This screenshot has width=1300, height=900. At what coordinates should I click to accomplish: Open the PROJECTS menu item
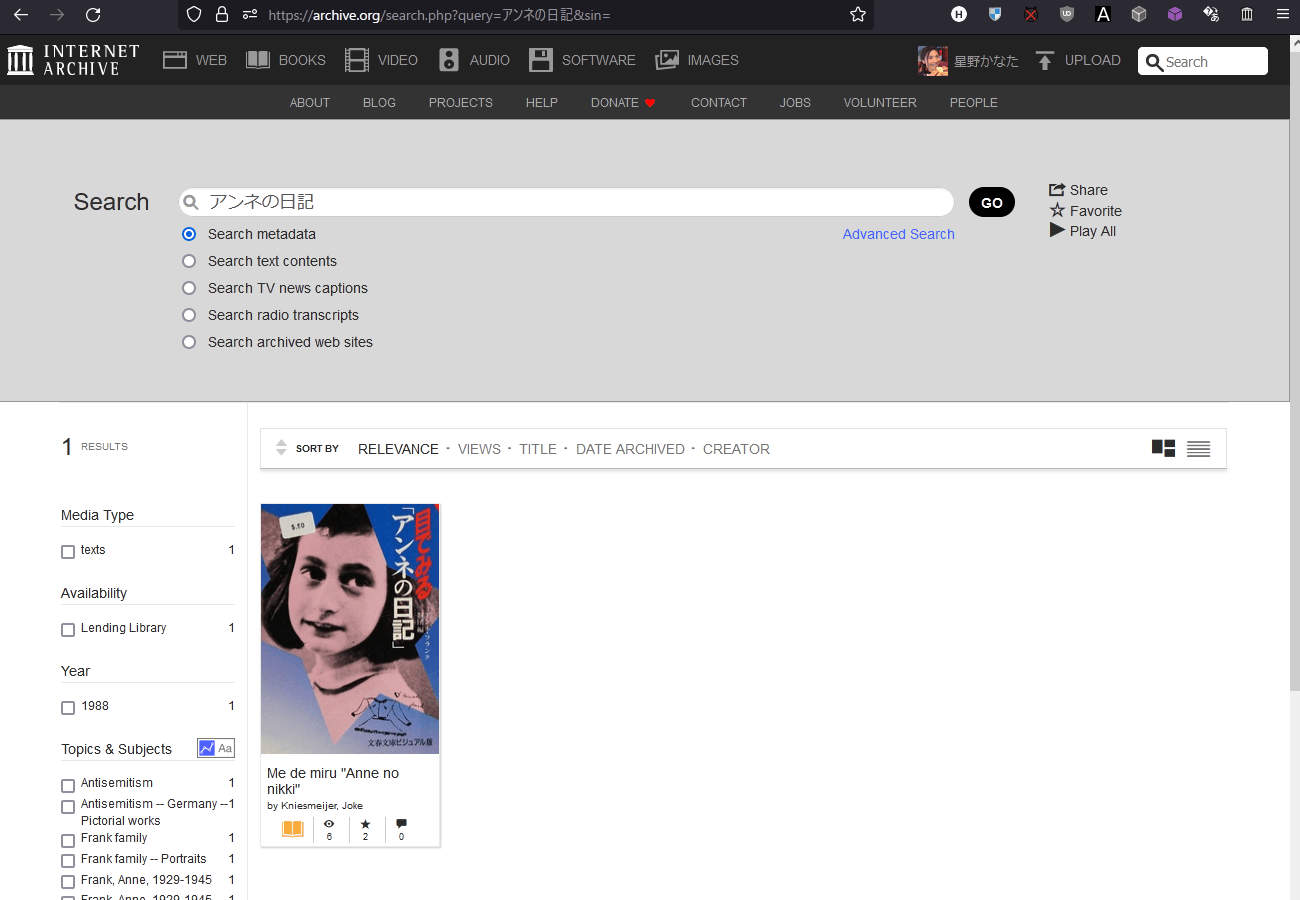pyautogui.click(x=461, y=102)
